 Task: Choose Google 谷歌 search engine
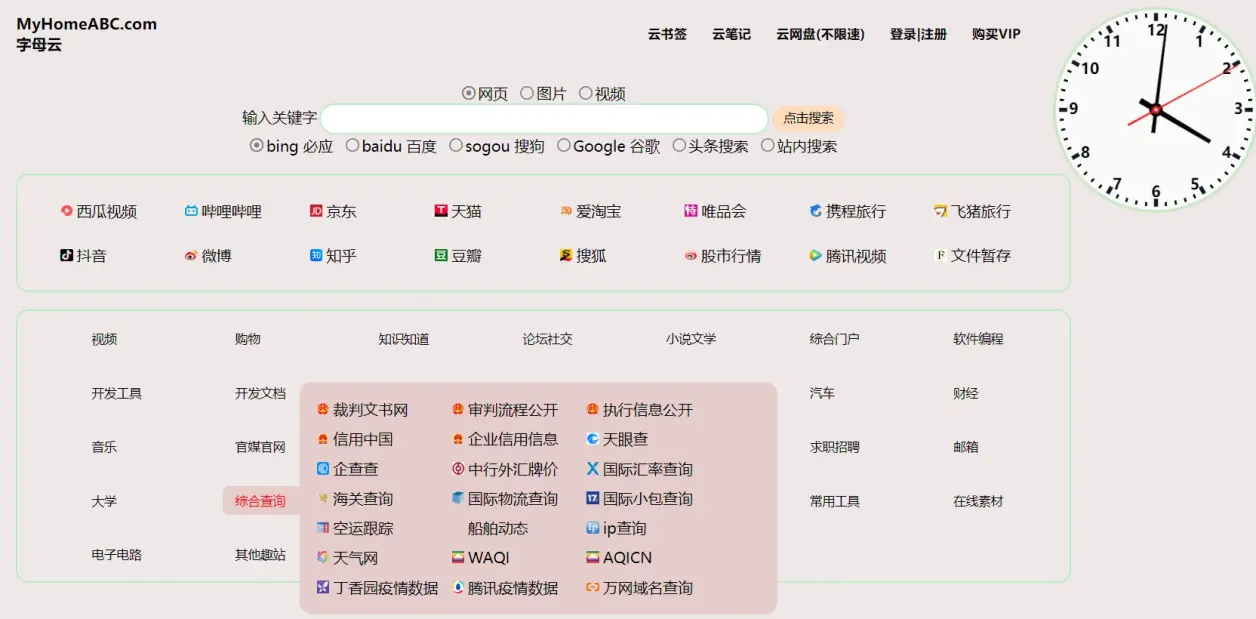pos(564,145)
